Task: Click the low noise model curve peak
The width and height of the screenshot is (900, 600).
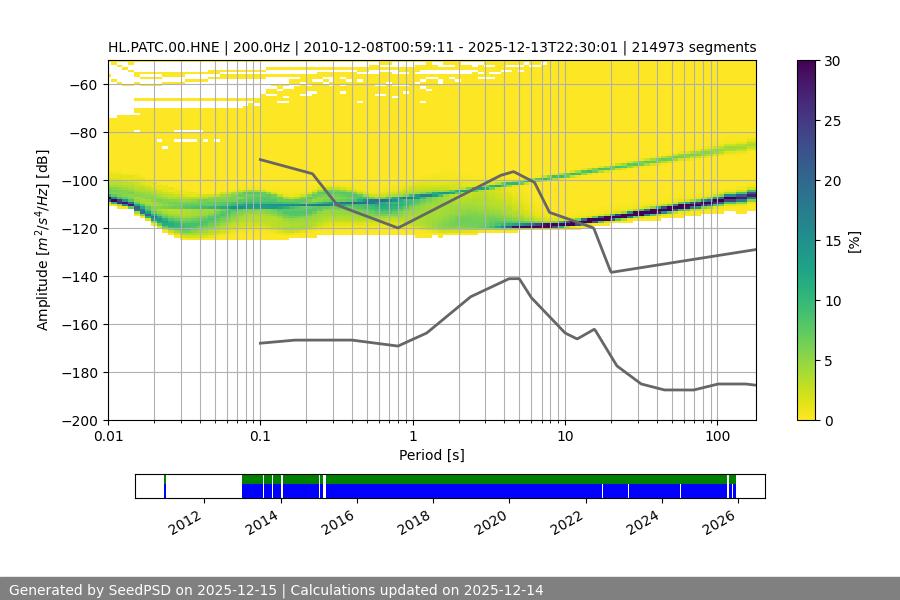Action: tap(514, 279)
